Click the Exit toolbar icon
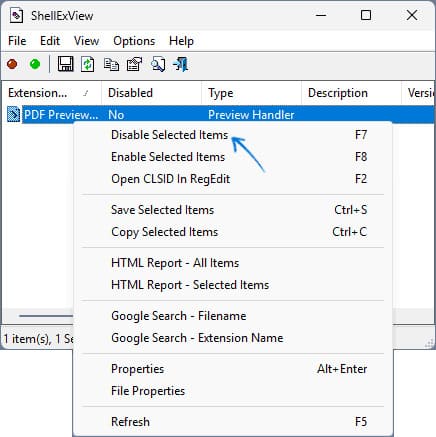The image size is (436, 437). 181,64
